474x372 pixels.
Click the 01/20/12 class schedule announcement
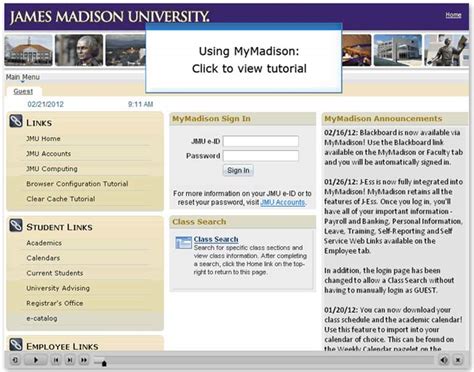point(393,329)
